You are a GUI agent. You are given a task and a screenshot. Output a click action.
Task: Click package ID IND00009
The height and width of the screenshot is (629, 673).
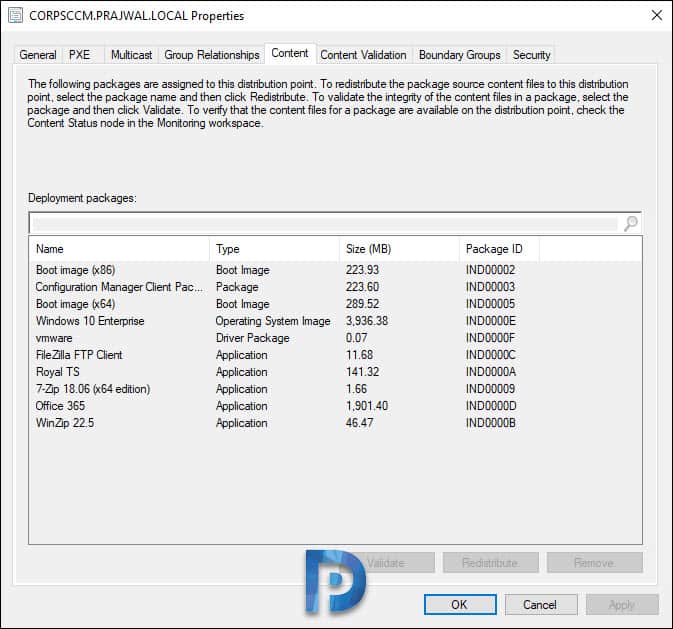(491, 389)
